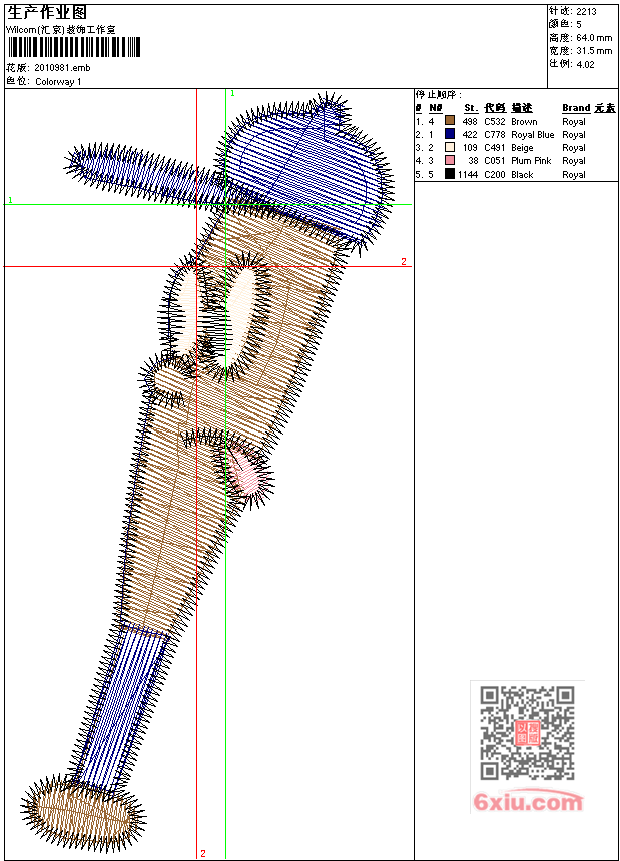Select the Black C200 color swatch

[450, 174]
